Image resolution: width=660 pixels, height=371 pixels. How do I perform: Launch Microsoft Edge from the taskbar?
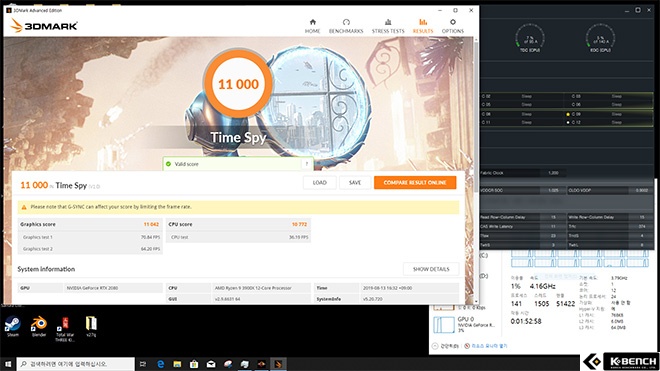(160, 364)
